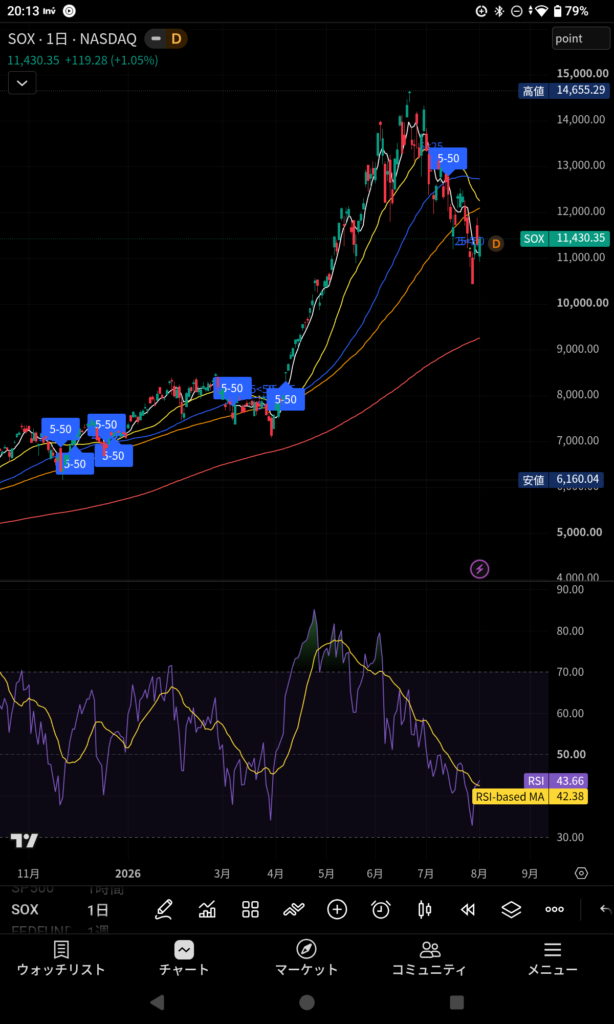Tap the undo arrow icon

(606, 909)
